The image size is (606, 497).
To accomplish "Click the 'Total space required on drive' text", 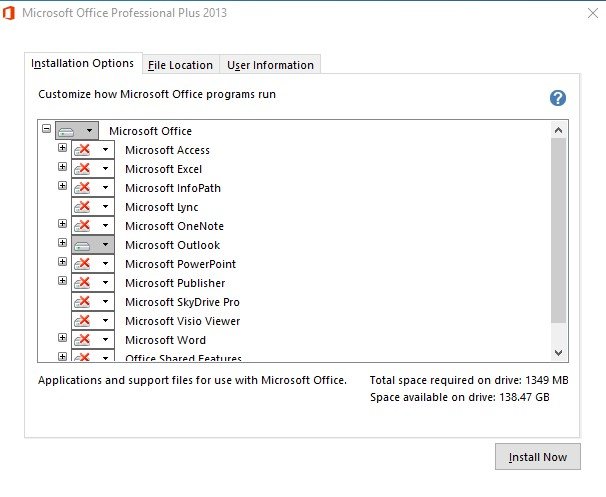I will click(469, 380).
